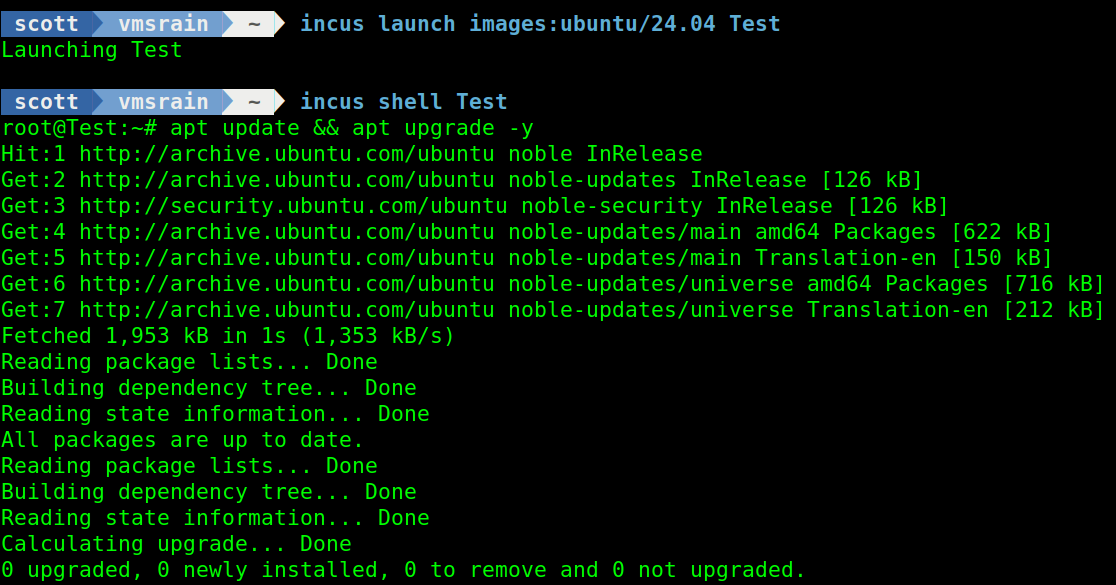Click the "Calculating upgrade... Done" line
Viewport: 1116px width, 585px height.
click(176, 543)
